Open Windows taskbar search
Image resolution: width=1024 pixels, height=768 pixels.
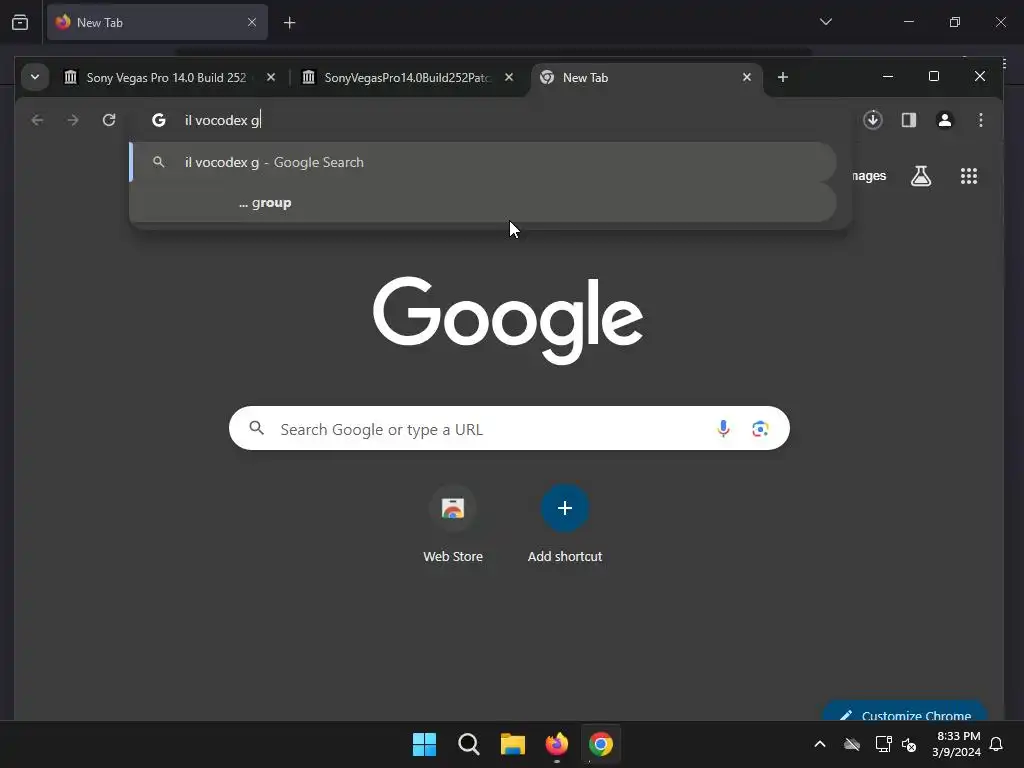point(469,744)
